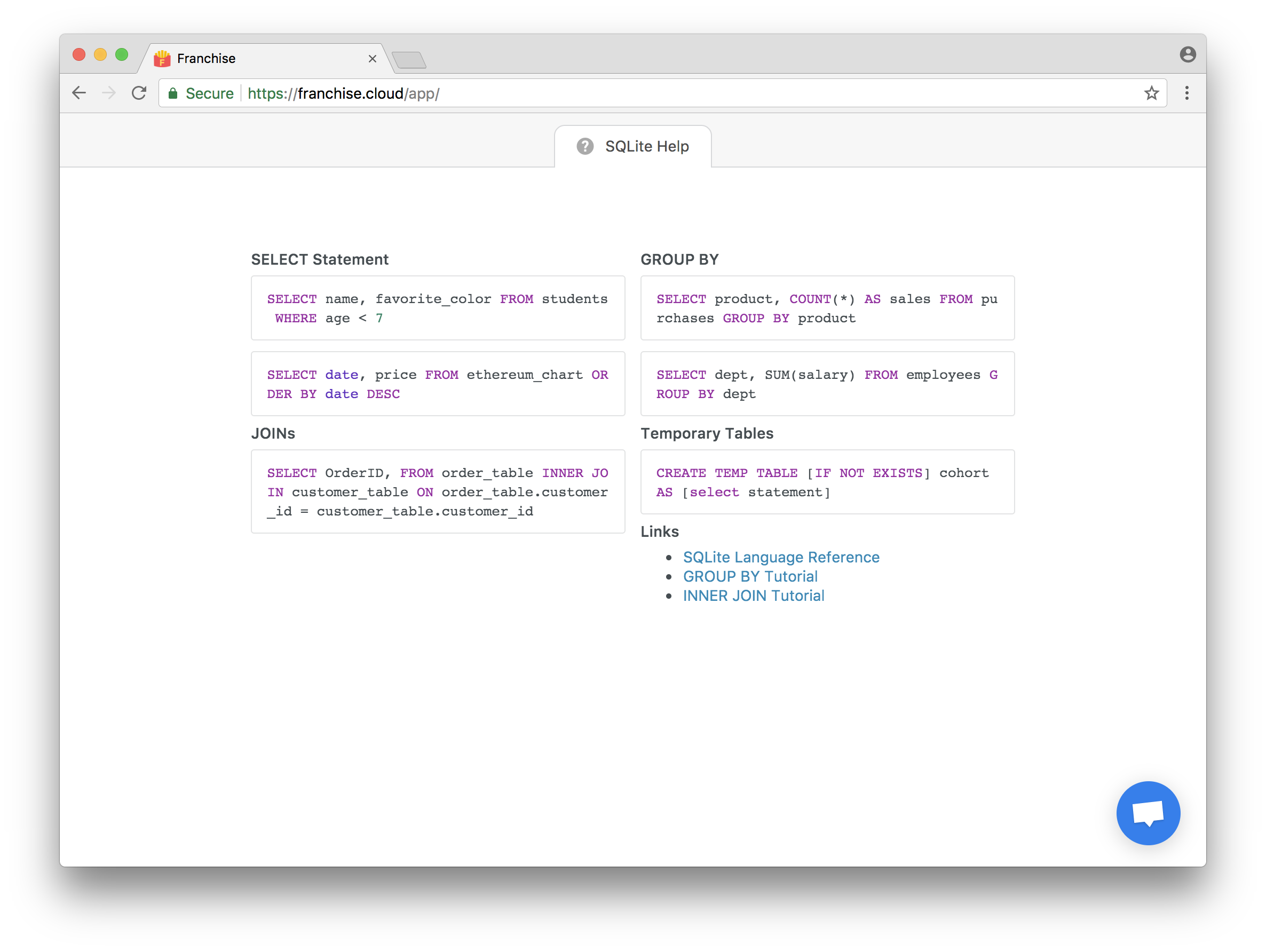The image size is (1266, 952).
Task: Click the students WHERE age query snippet
Action: click(437, 308)
